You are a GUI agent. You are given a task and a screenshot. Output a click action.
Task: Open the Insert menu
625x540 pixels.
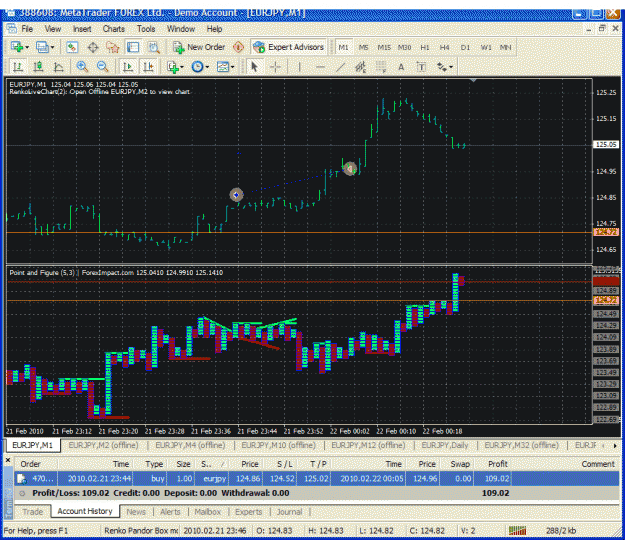click(x=82, y=29)
